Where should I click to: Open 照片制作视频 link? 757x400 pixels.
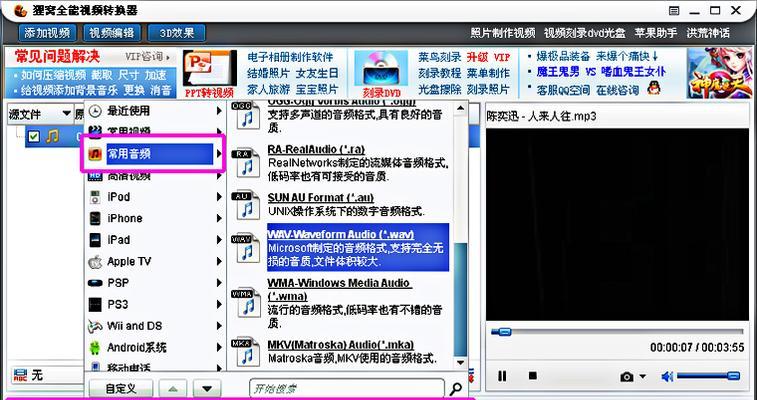[x=503, y=33]
